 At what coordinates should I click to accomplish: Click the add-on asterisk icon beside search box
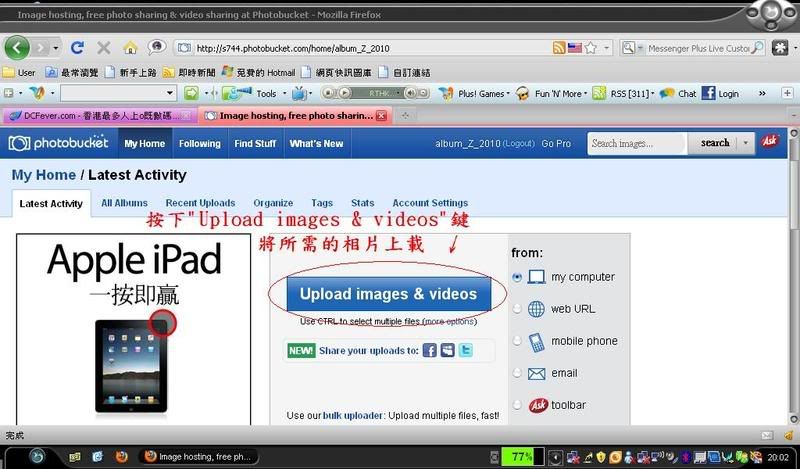[x=780, y=48]
